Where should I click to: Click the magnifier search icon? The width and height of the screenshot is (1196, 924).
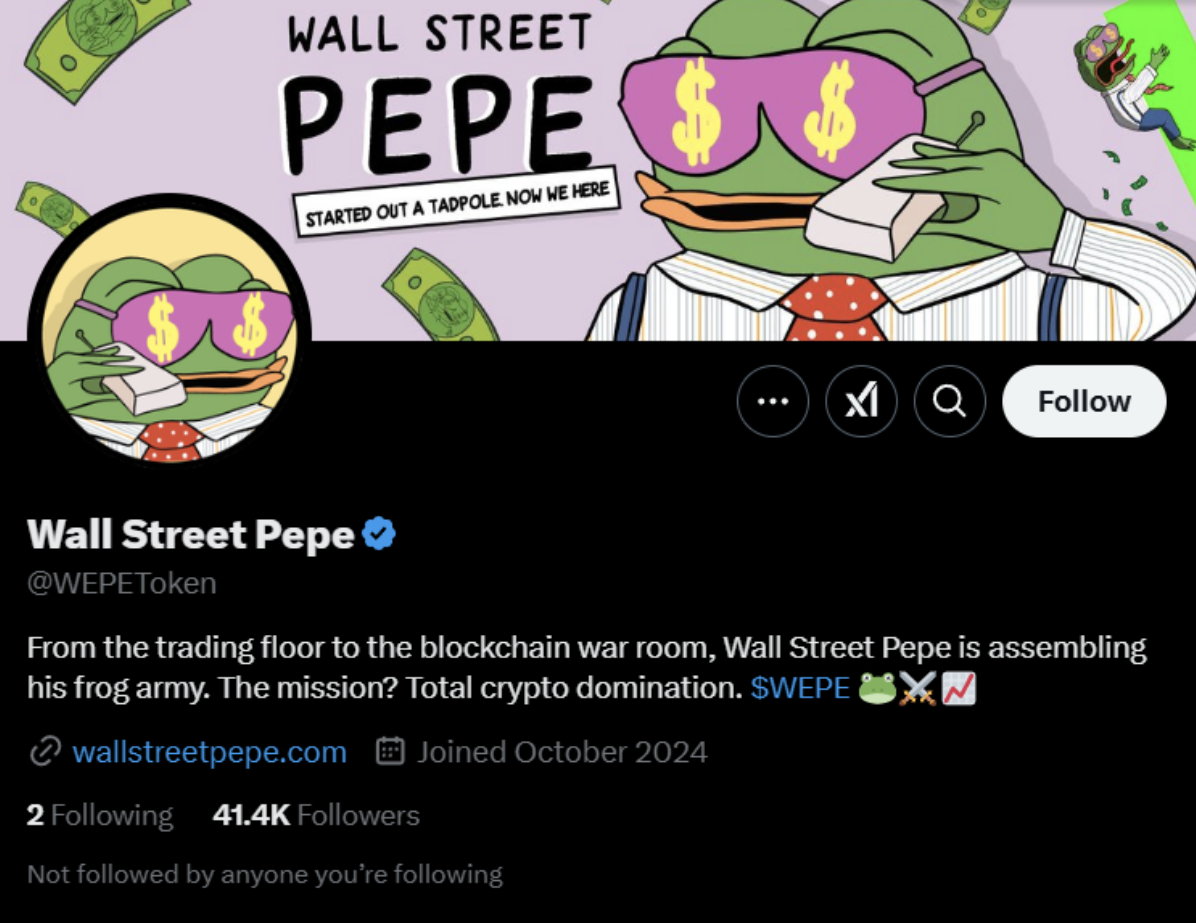(x=949, y=401)
